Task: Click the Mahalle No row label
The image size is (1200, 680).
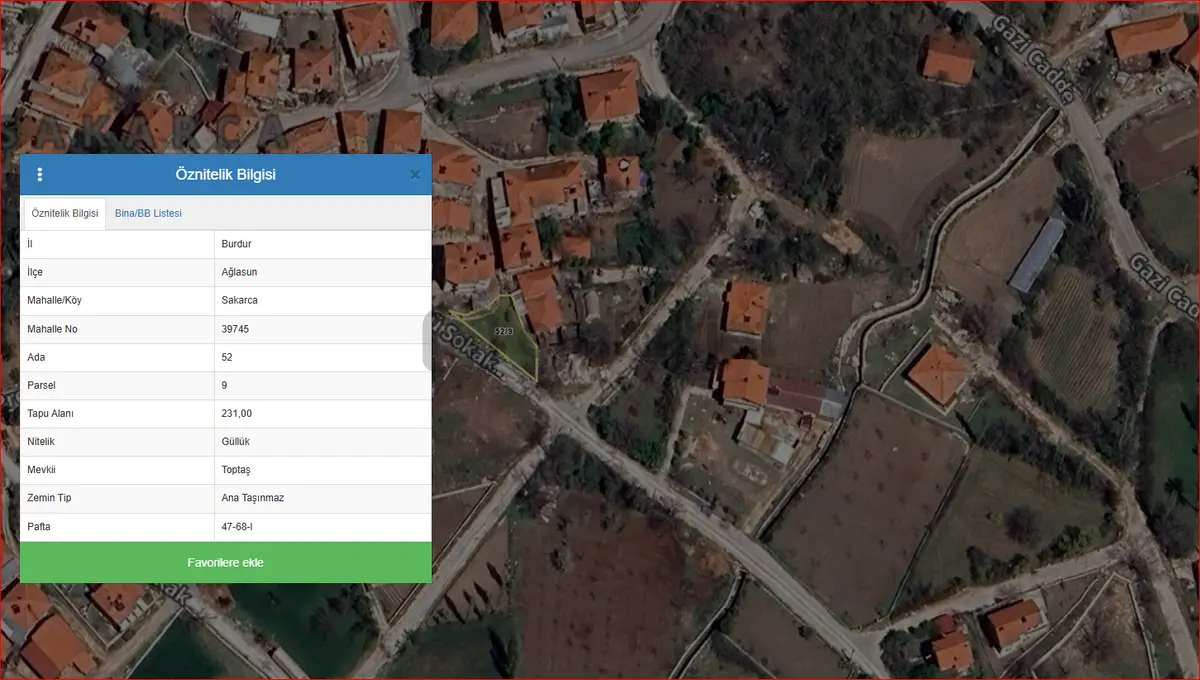Action: (x=52, y=329)
